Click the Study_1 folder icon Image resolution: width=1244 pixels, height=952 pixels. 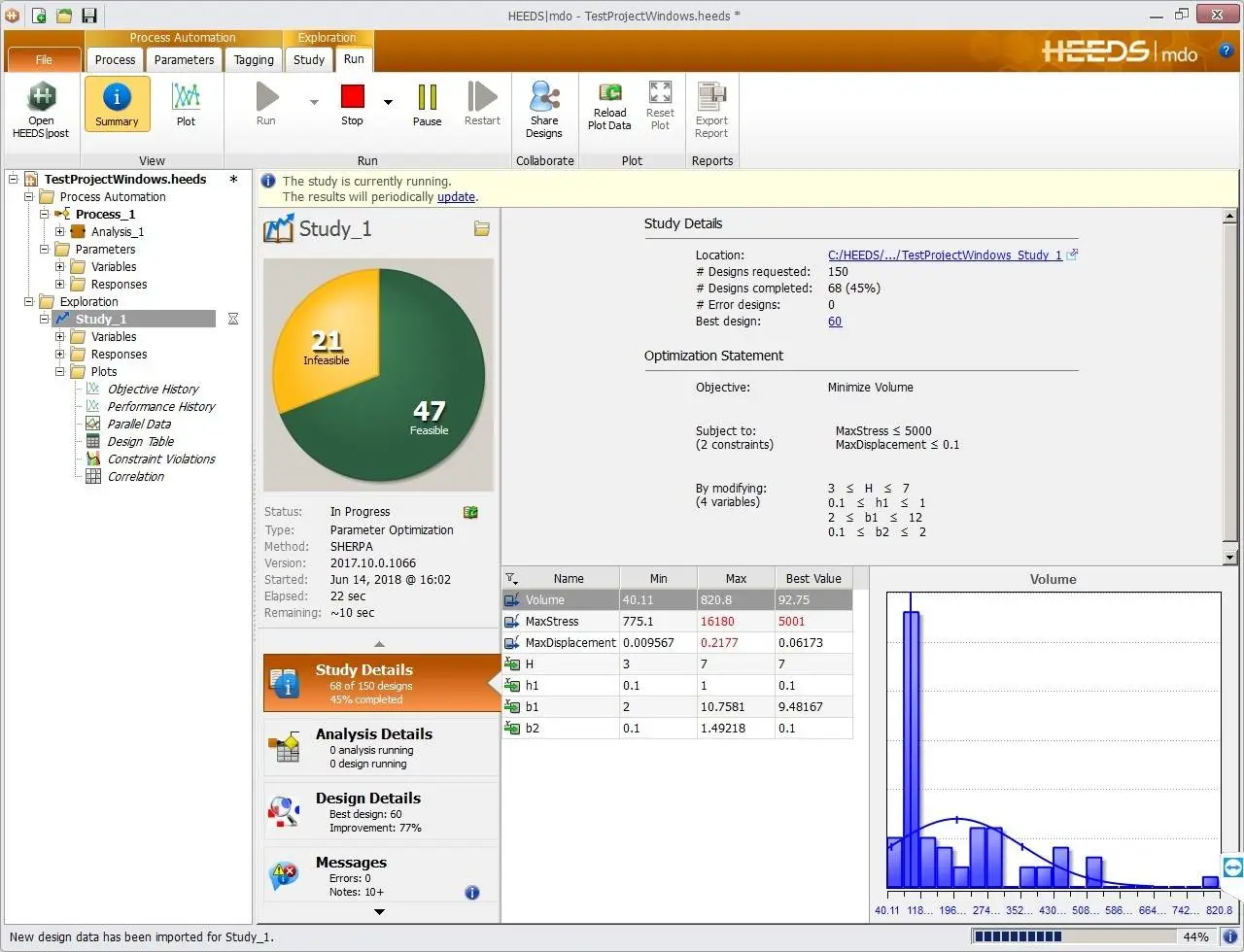click(482, 229)
